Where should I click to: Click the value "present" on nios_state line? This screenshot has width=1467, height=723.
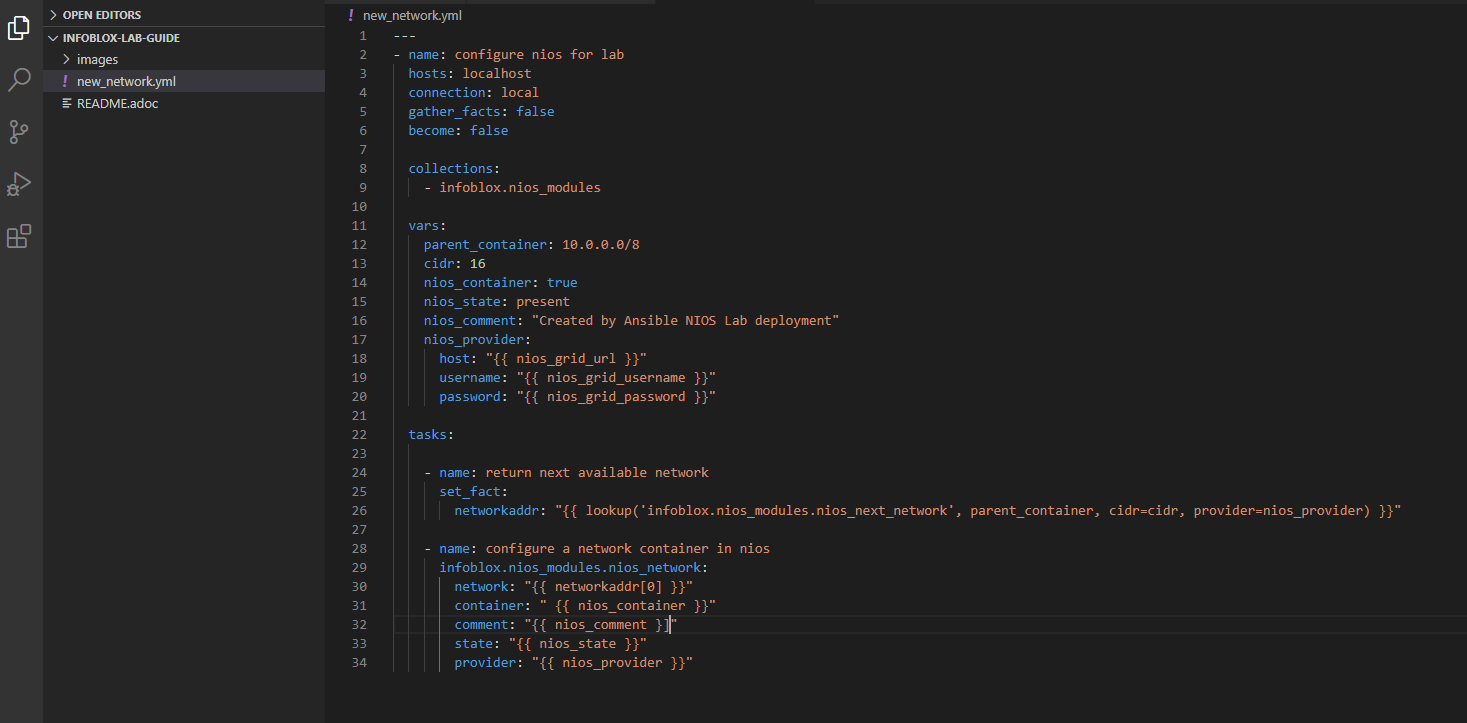pos(543,301)
